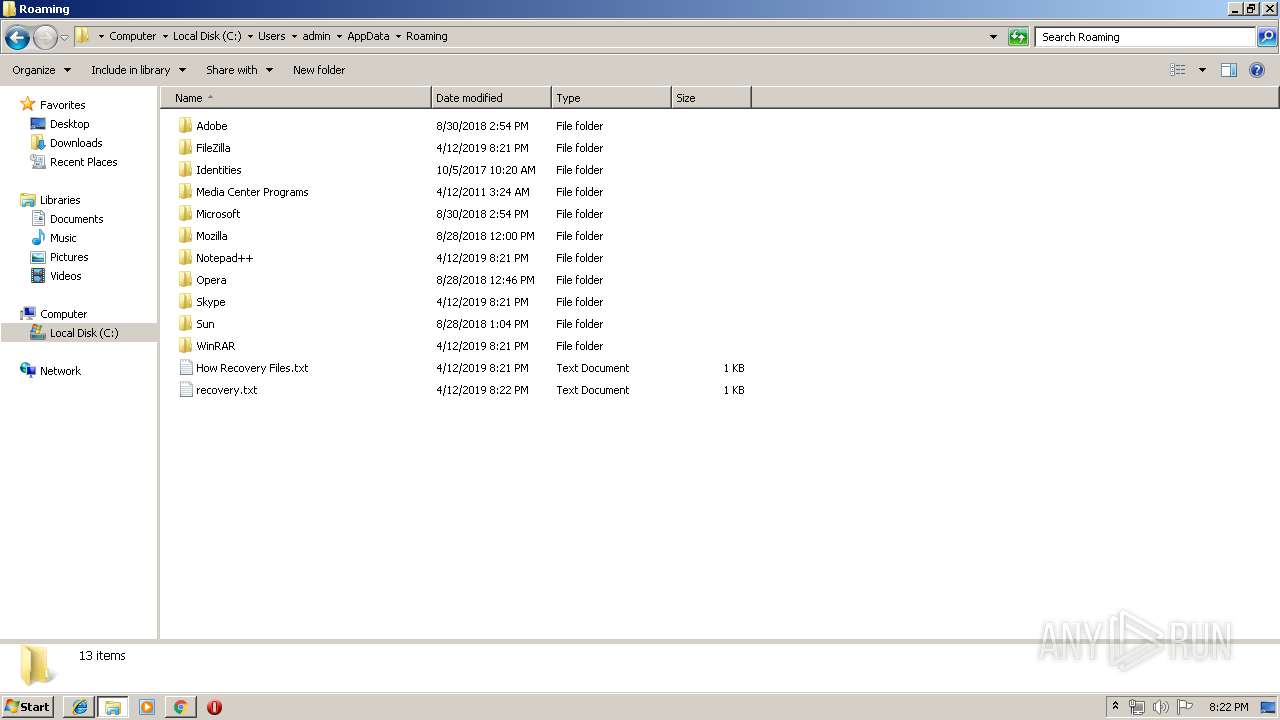Viewport: 1280px width, 720px height.
Task: Open Videos library
Action: [x=65, y=276]
